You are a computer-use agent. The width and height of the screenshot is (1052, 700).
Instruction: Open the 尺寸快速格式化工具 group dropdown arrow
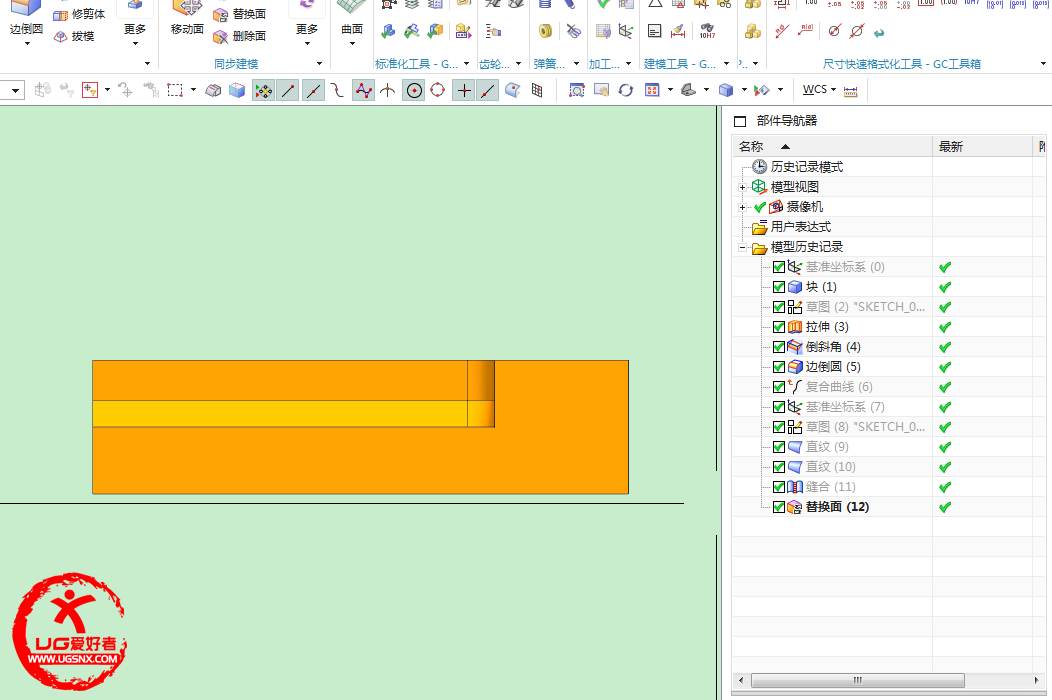[1043, 64]
